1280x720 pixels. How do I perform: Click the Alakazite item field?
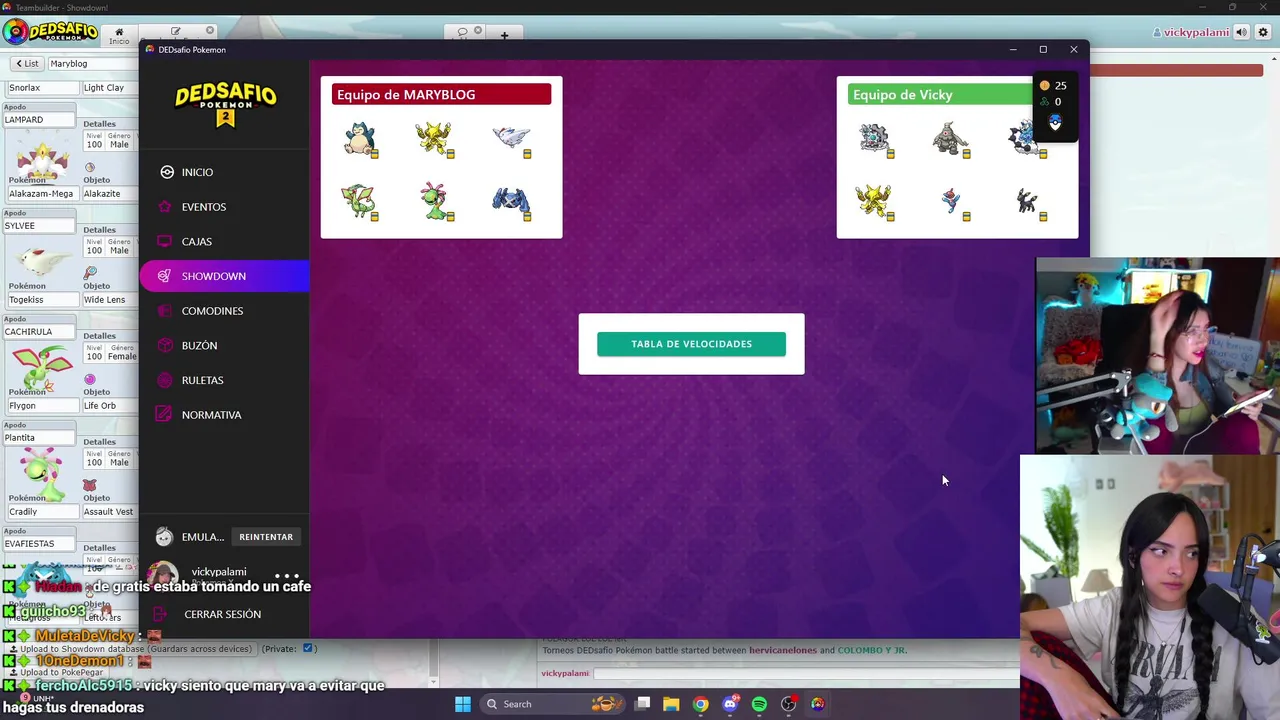[x=109, y=193]
